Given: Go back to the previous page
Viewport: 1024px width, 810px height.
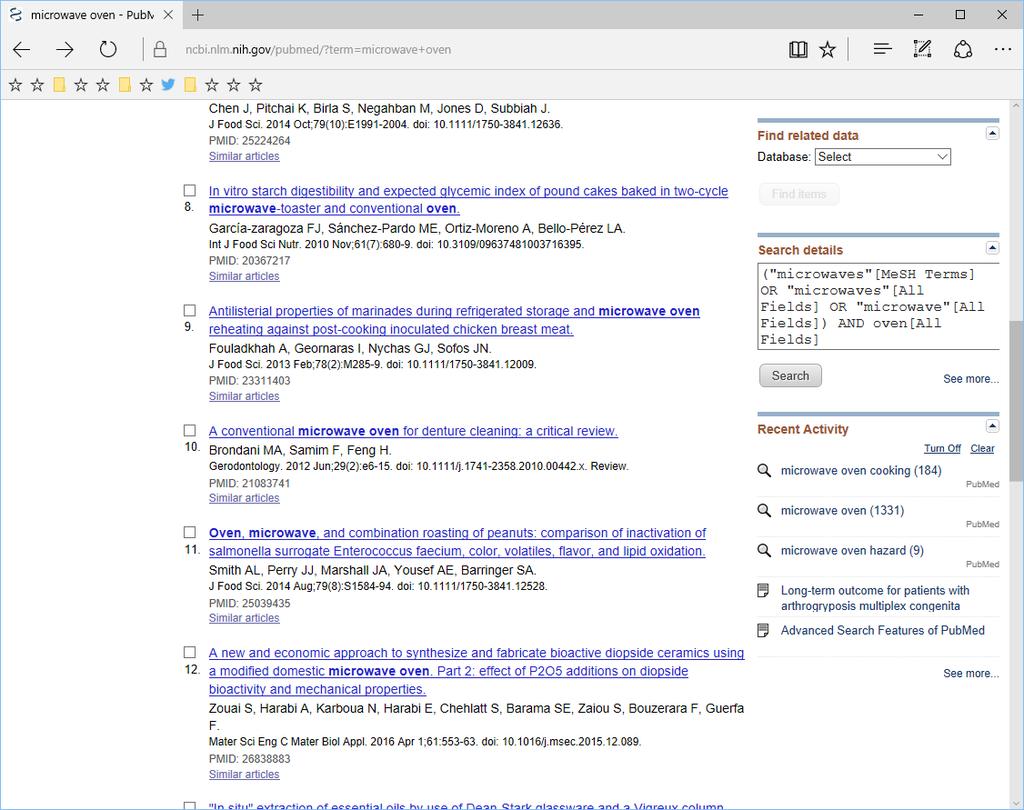Looking at the screenshot, I should tap(22, 50).
